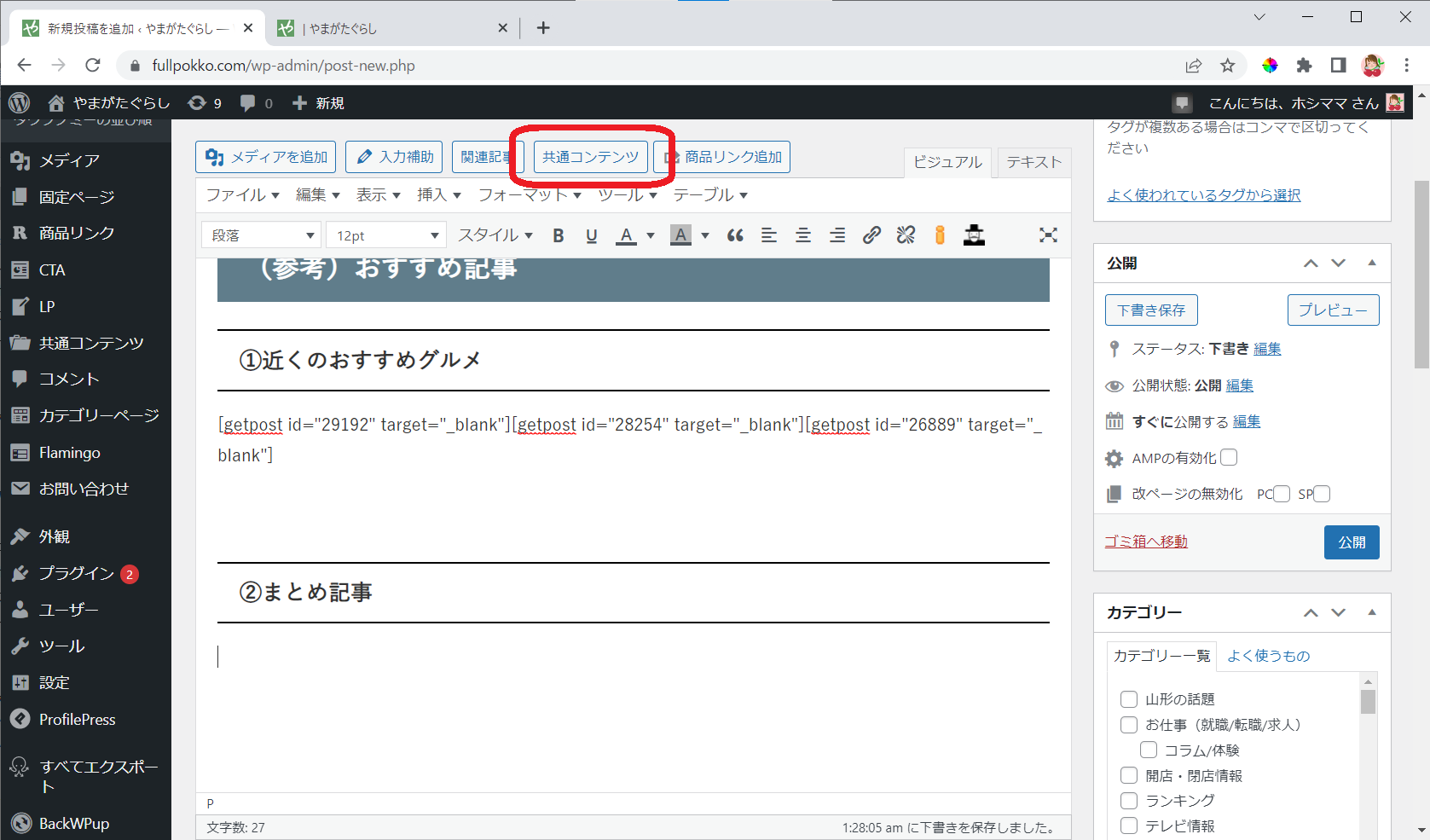Center align the text

pyautogui.click(x=803, y=235)
